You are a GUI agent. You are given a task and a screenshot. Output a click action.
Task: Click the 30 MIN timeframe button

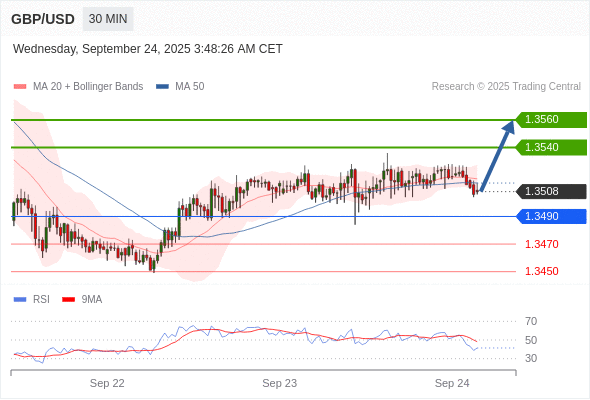tap(108, 19)
